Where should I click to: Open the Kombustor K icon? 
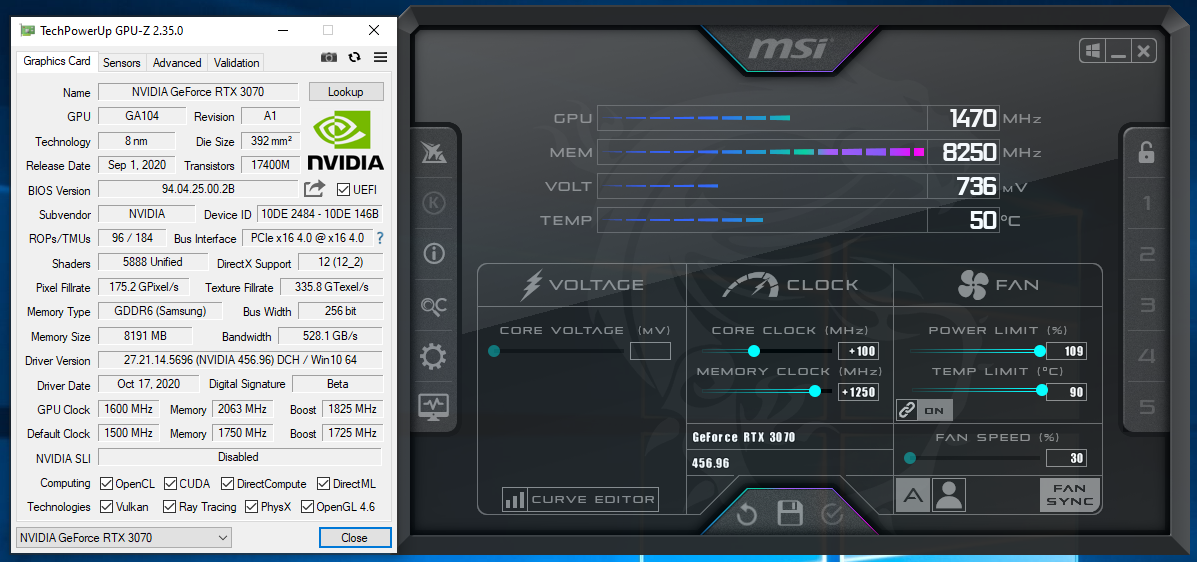tap(434, 203)
